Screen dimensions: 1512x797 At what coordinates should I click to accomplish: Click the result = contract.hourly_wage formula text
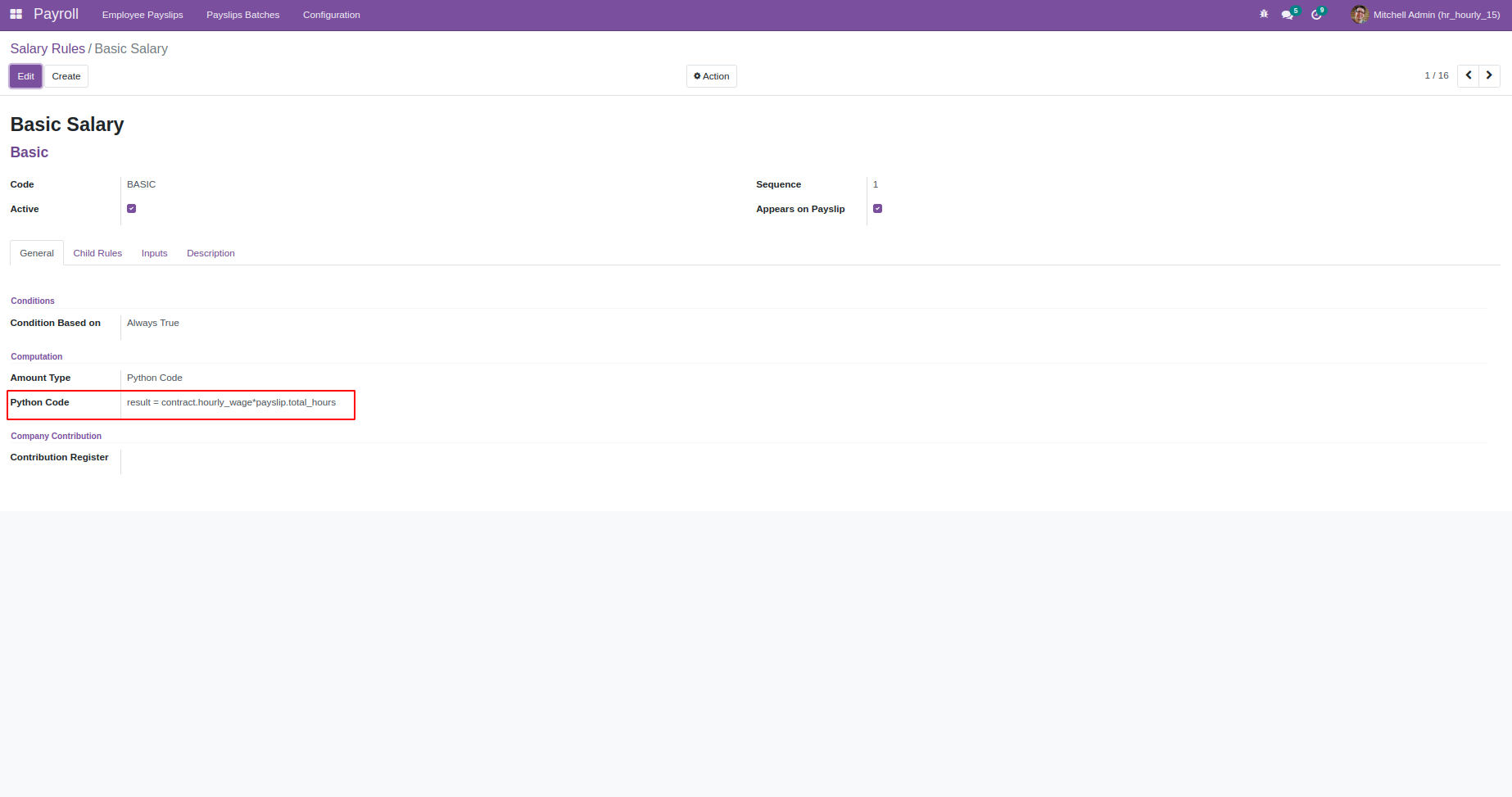(x=231, y=402)
